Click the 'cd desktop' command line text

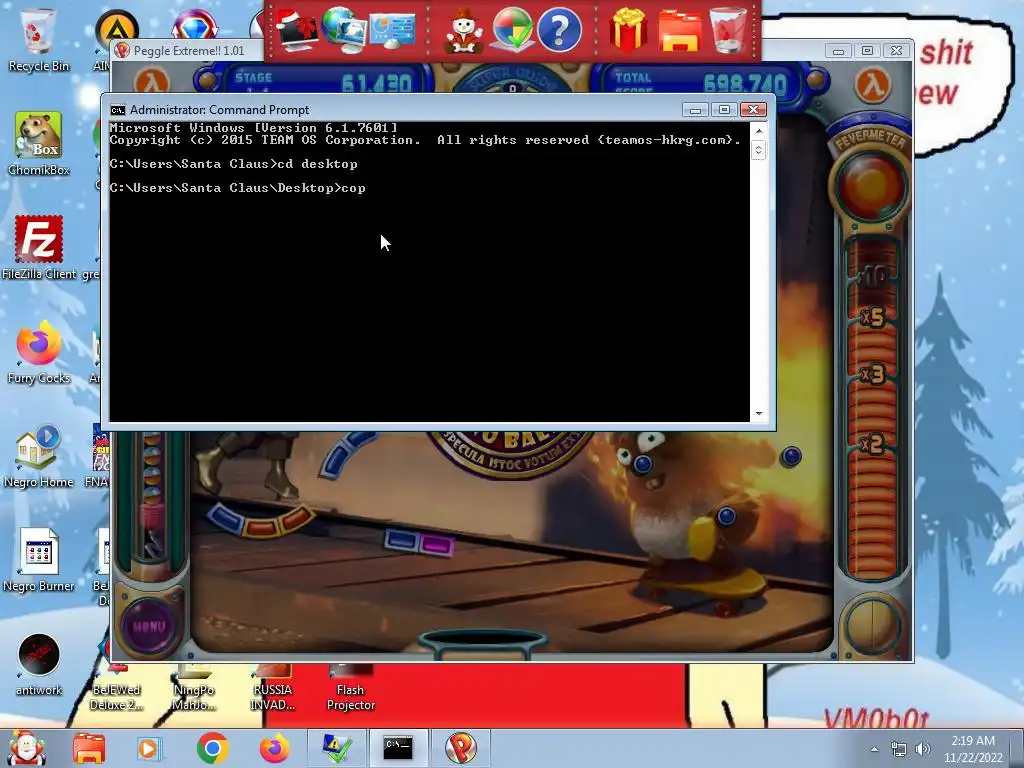click(317, 164)
